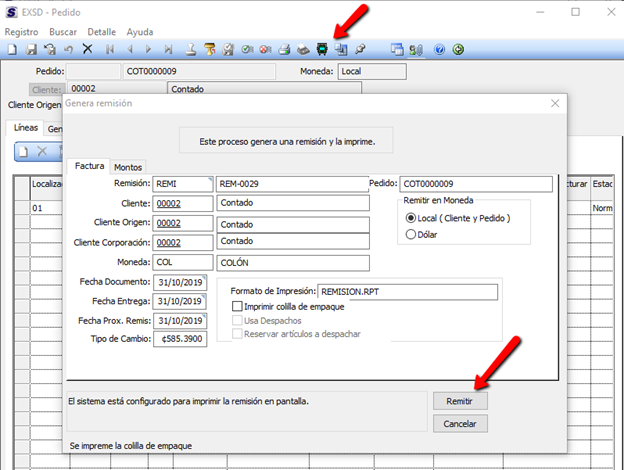Open the Registro menu

point(21,32)
